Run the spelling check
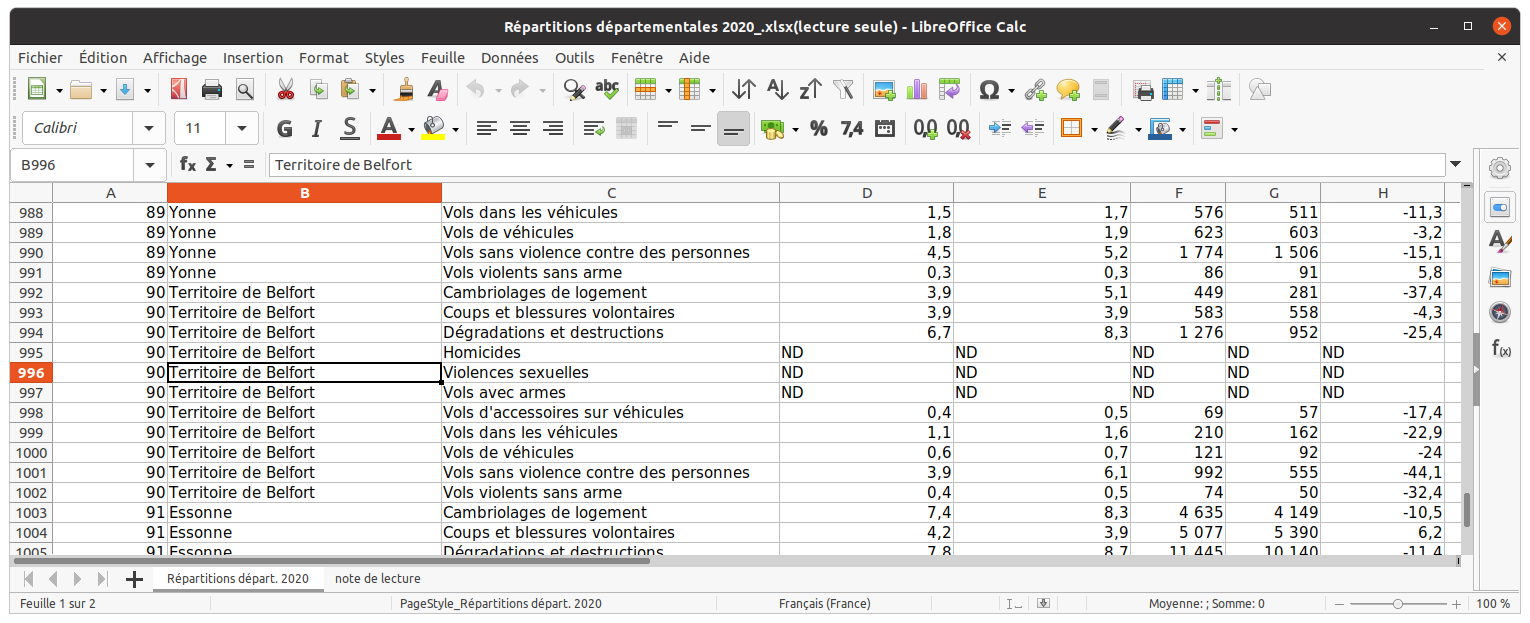The width and height of the screenshot is (1530, 623). pyautogui.click(x=607, y=90)
